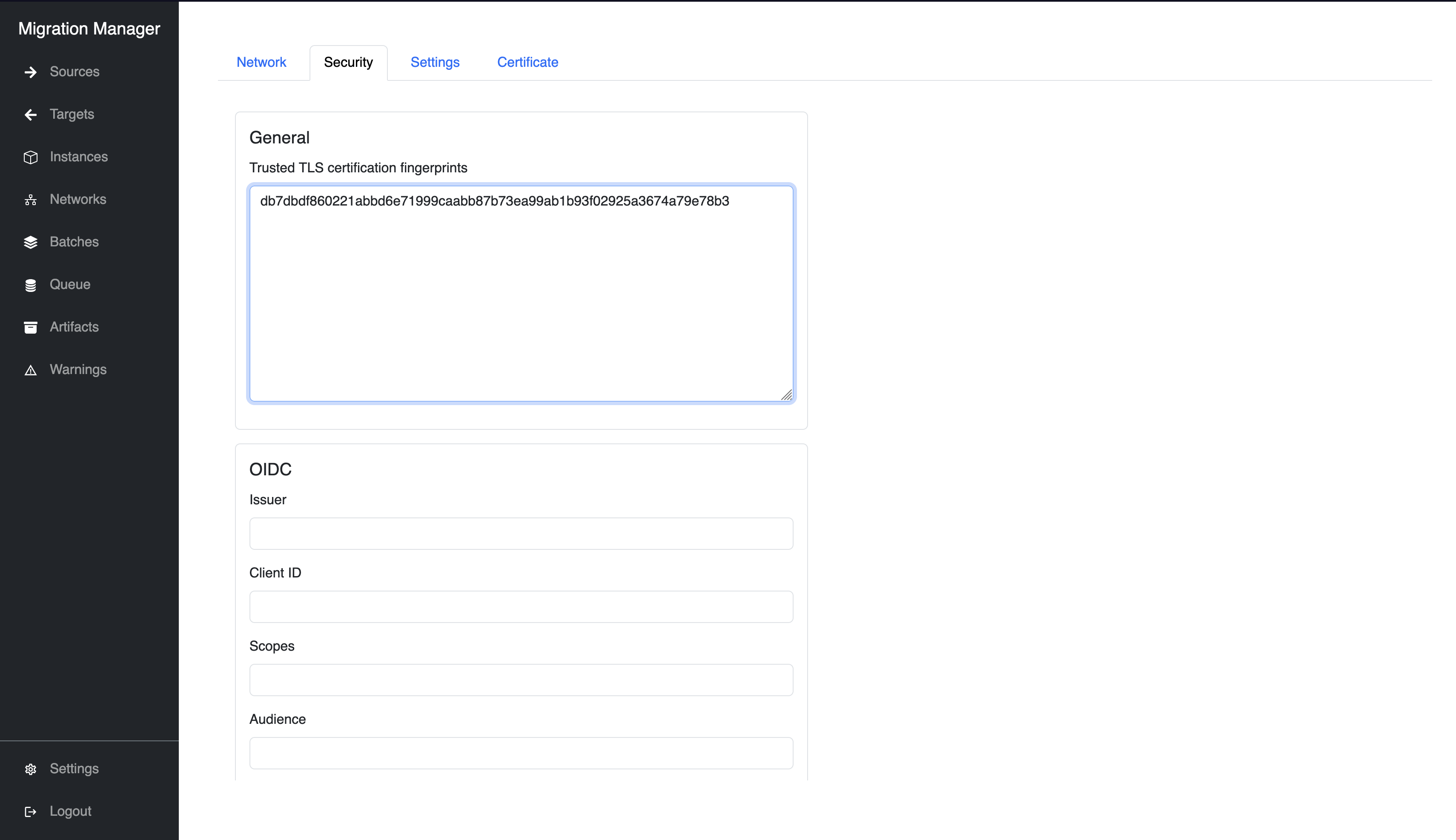Image resolution: width=1456 pixels, height=840 pixels.
Task: Select the Targets arrow icon
Action: click(x=31, y=114)
